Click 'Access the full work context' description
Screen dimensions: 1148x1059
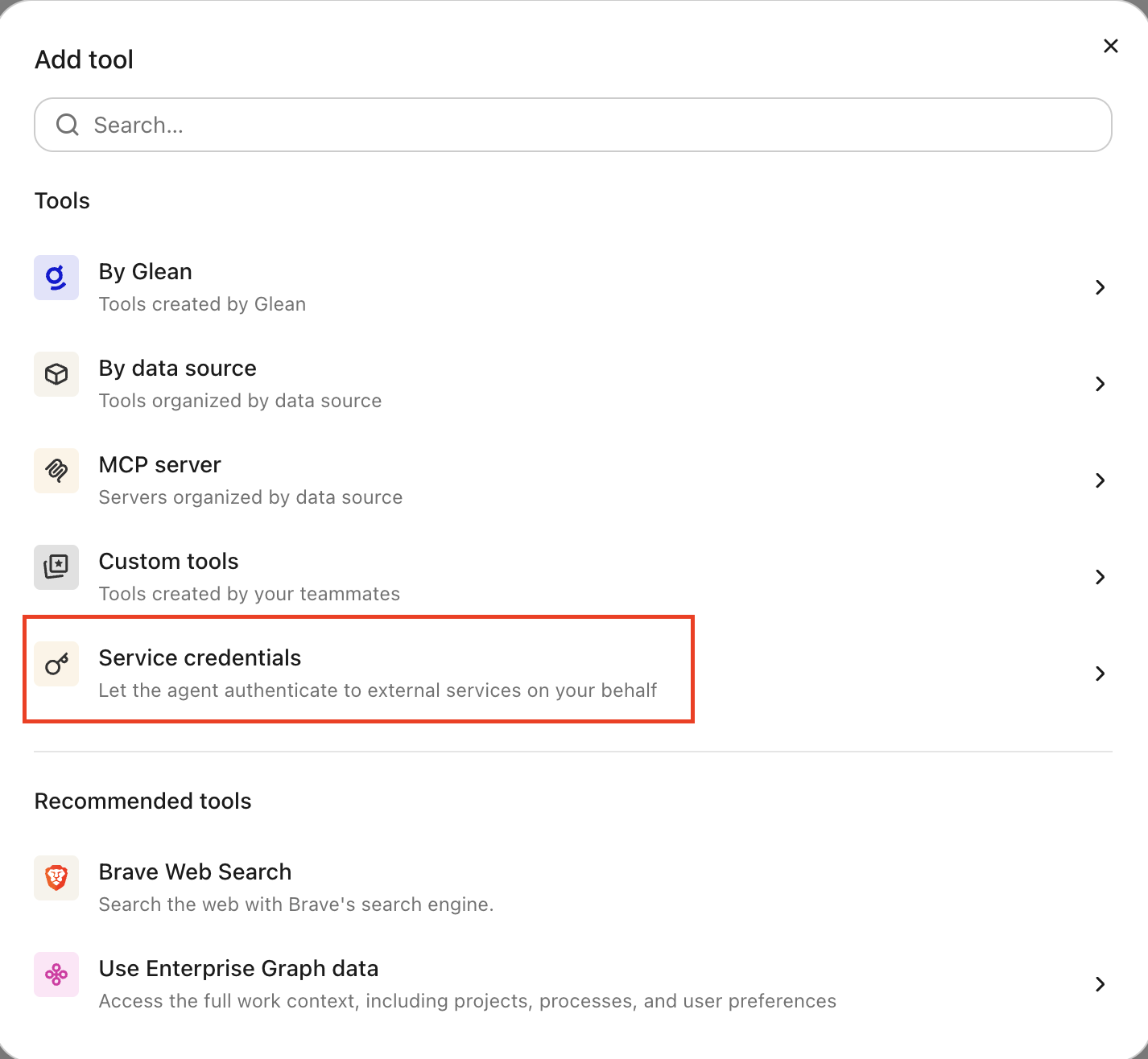point(467,1001)
